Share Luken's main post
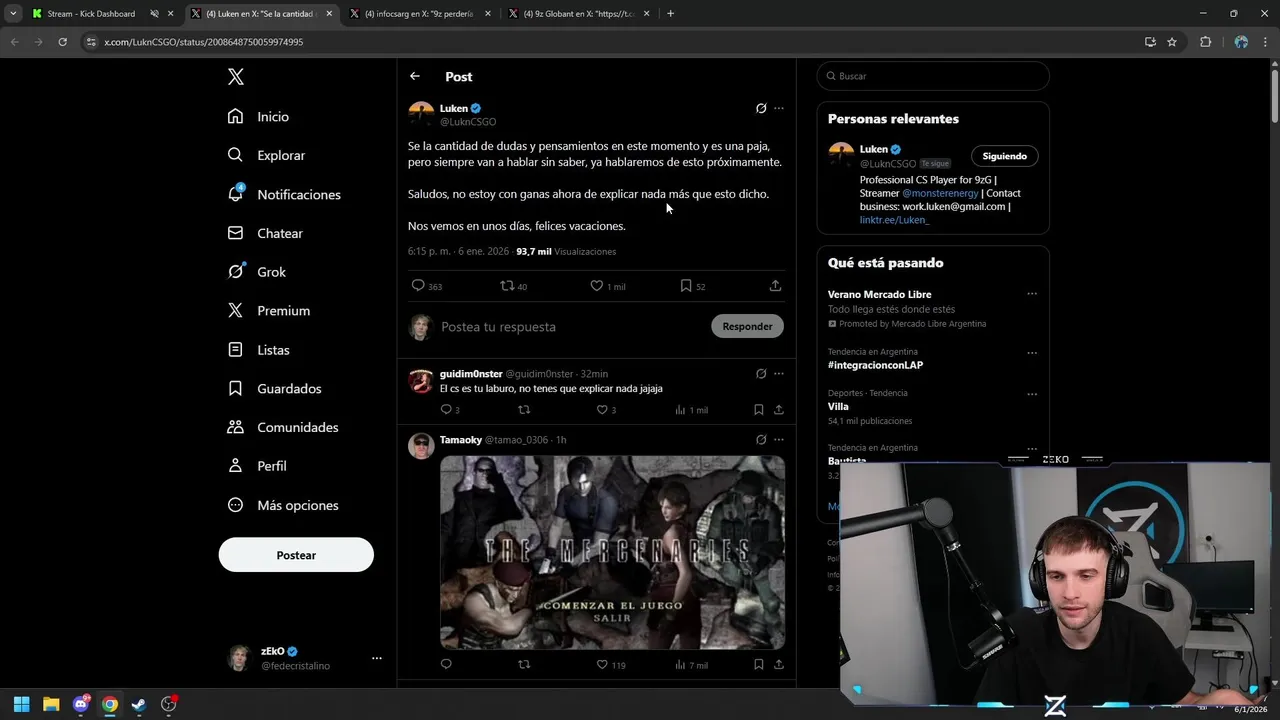Screen dimensions: 1280x720 [775, 286]
